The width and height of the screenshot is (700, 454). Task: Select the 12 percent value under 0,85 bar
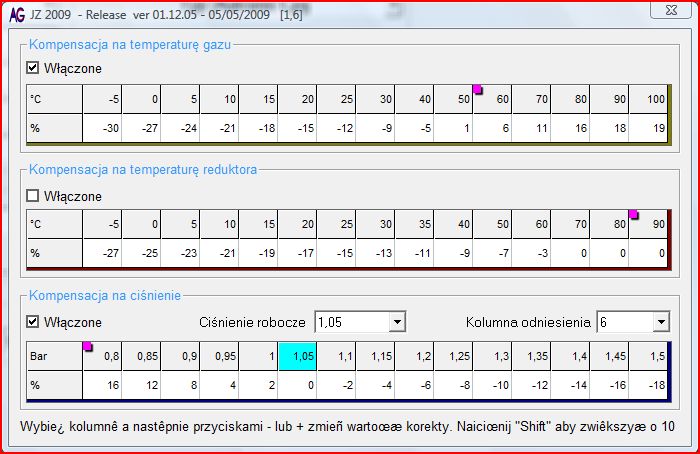[x=141, y=385]
